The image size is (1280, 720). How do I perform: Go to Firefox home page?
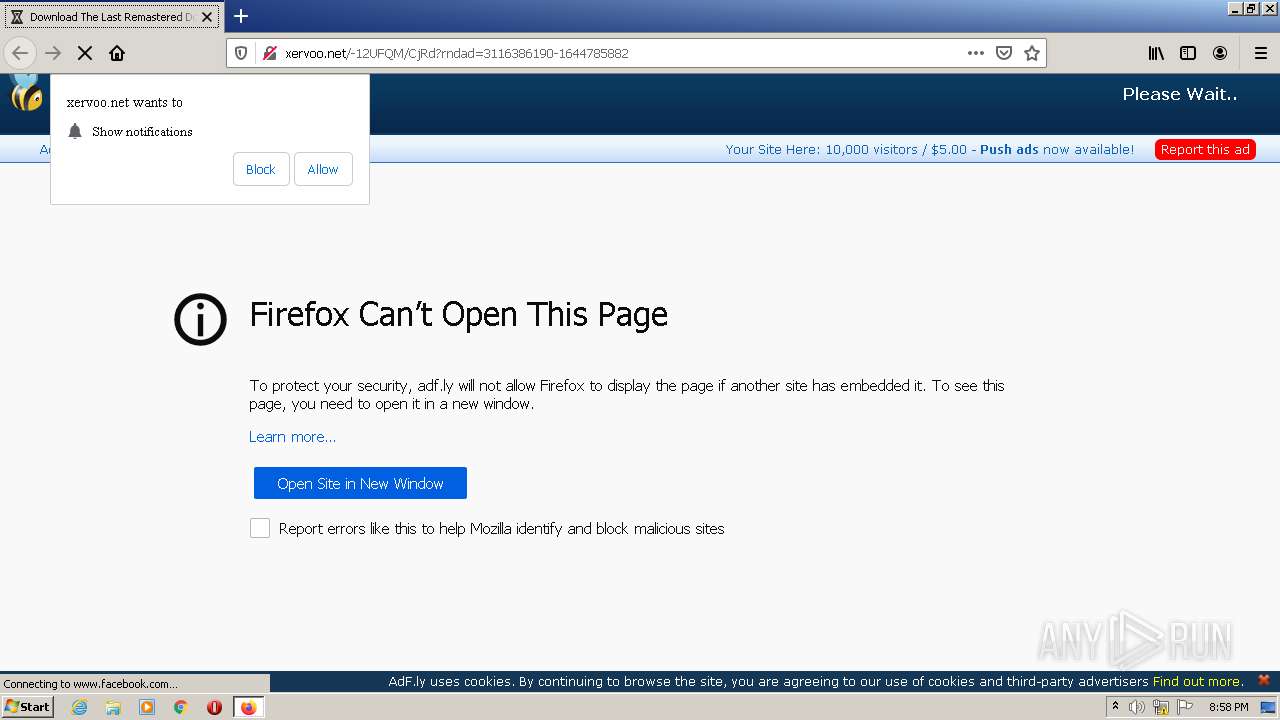(117, 53)
